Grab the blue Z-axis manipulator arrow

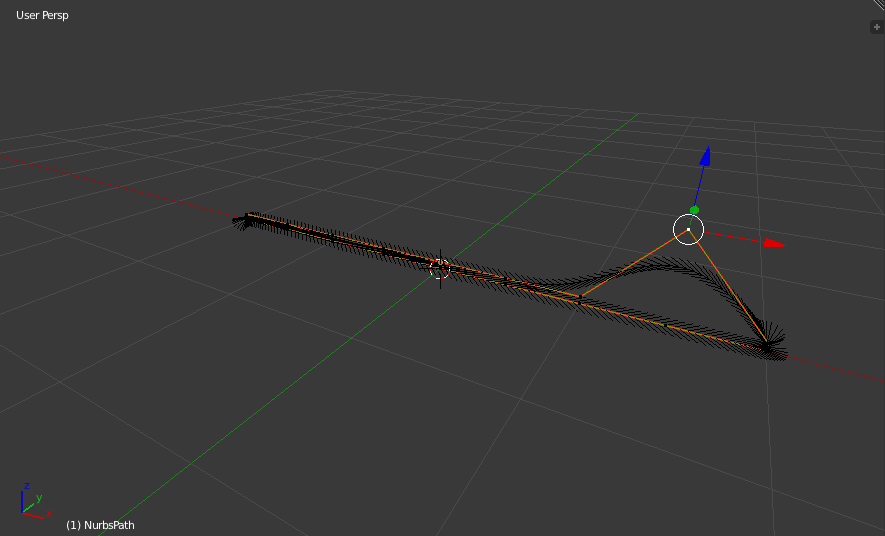(705, 156)
